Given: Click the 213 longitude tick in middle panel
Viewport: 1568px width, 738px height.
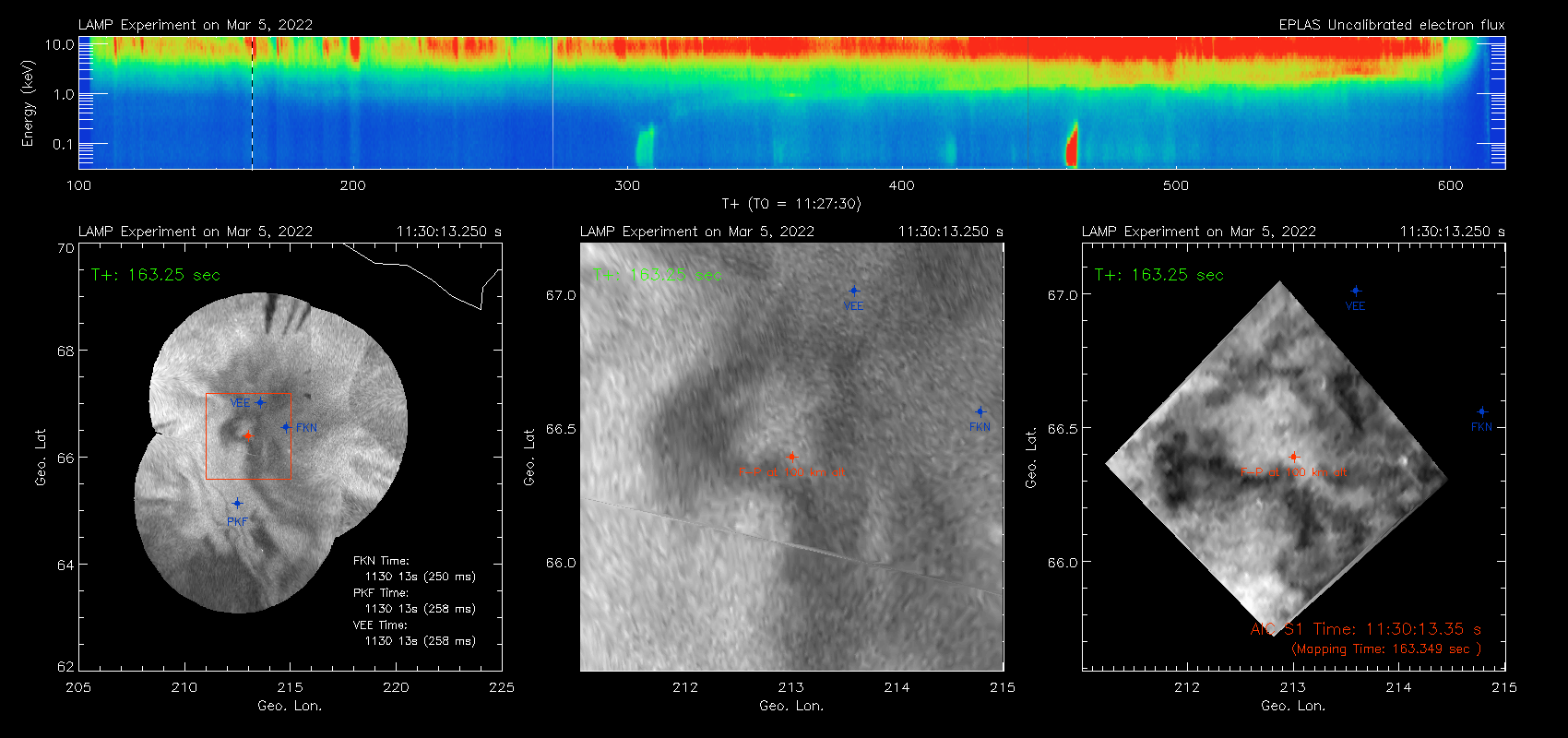Looking at the screenshot, I should pos(791,687).
